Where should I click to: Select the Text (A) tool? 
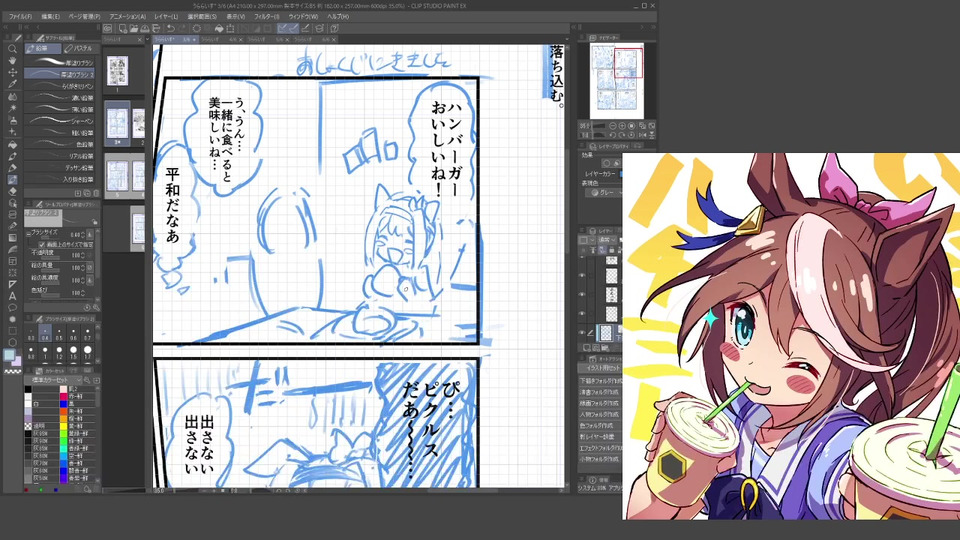click(x=12, y=296)
